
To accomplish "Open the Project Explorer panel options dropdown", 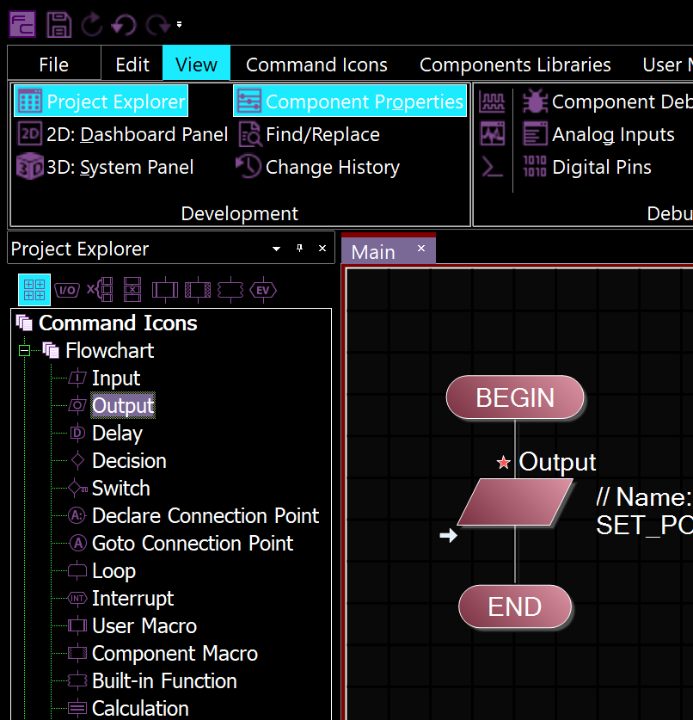I will [276, 248].
